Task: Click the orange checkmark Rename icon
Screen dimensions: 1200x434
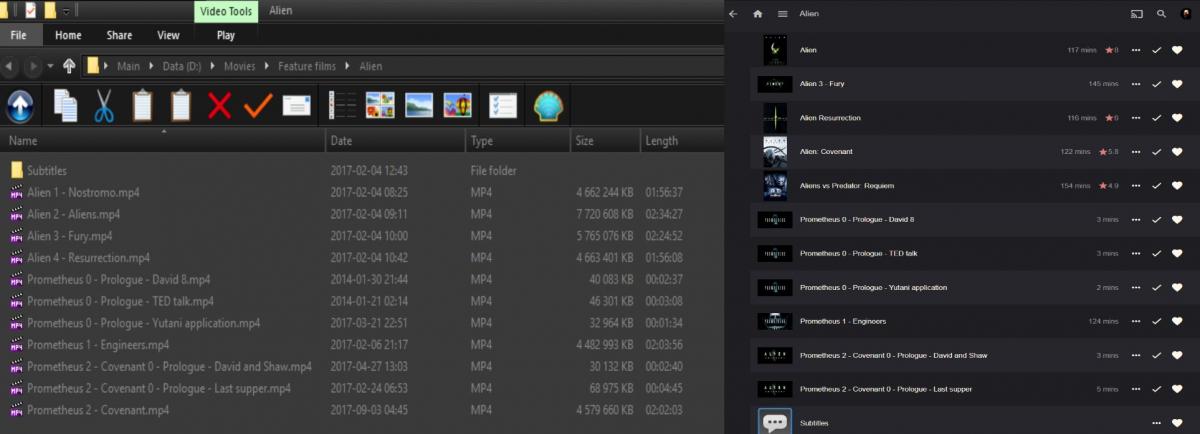Action: pos(258,105)
